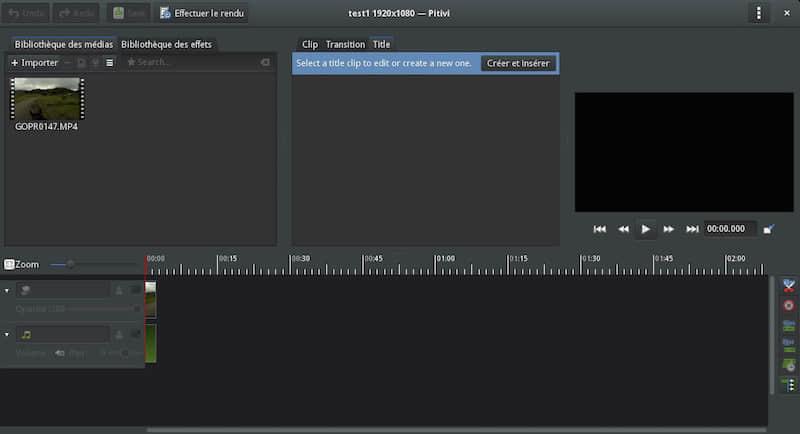Viewport: 800px width, 434px height.
Task: Click Effectuer le rendu button
Action: point(202,13)
